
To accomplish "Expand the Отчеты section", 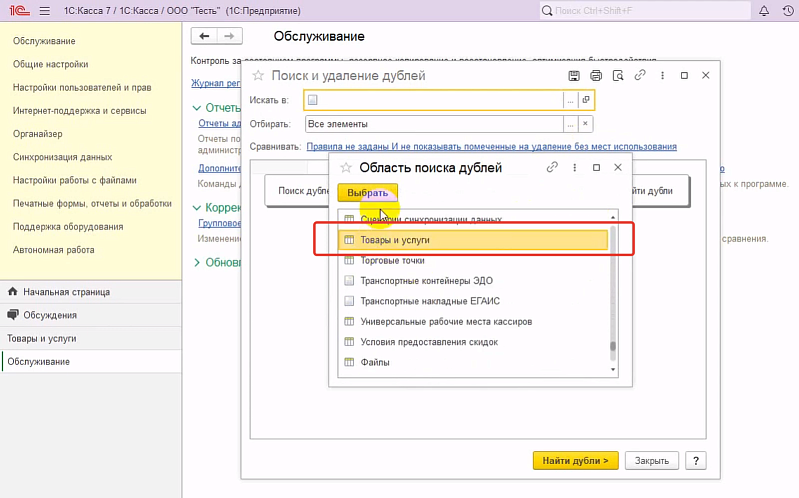I will (x=197, y=107).
